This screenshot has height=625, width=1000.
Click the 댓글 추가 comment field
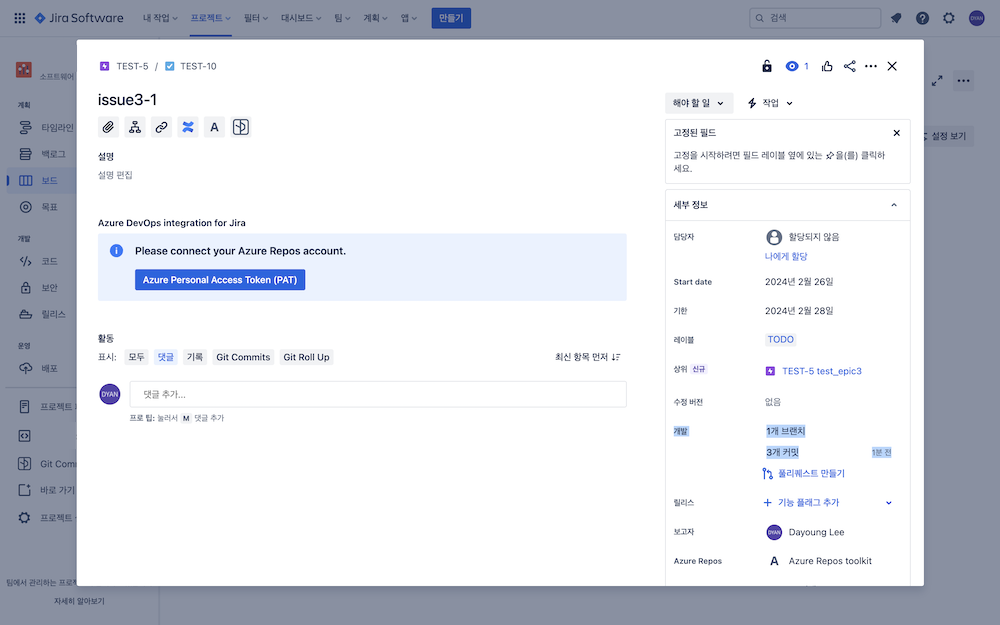coord(378,394)
